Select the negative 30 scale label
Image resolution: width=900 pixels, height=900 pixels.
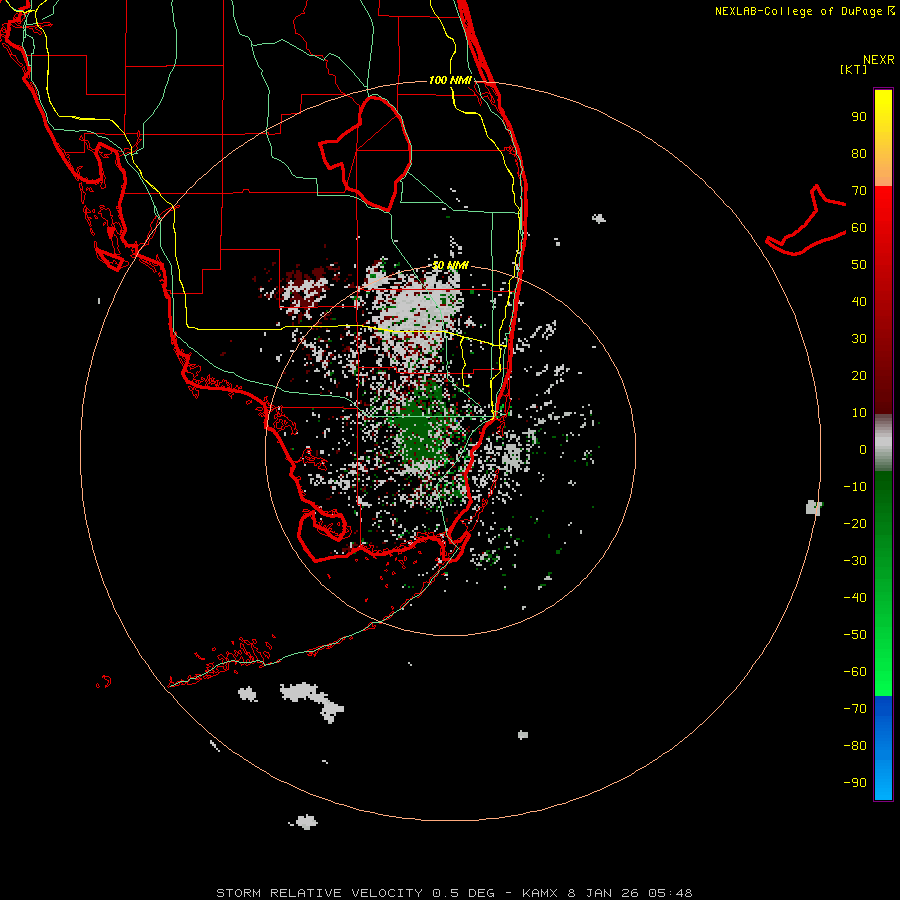(x=855, y=561)
